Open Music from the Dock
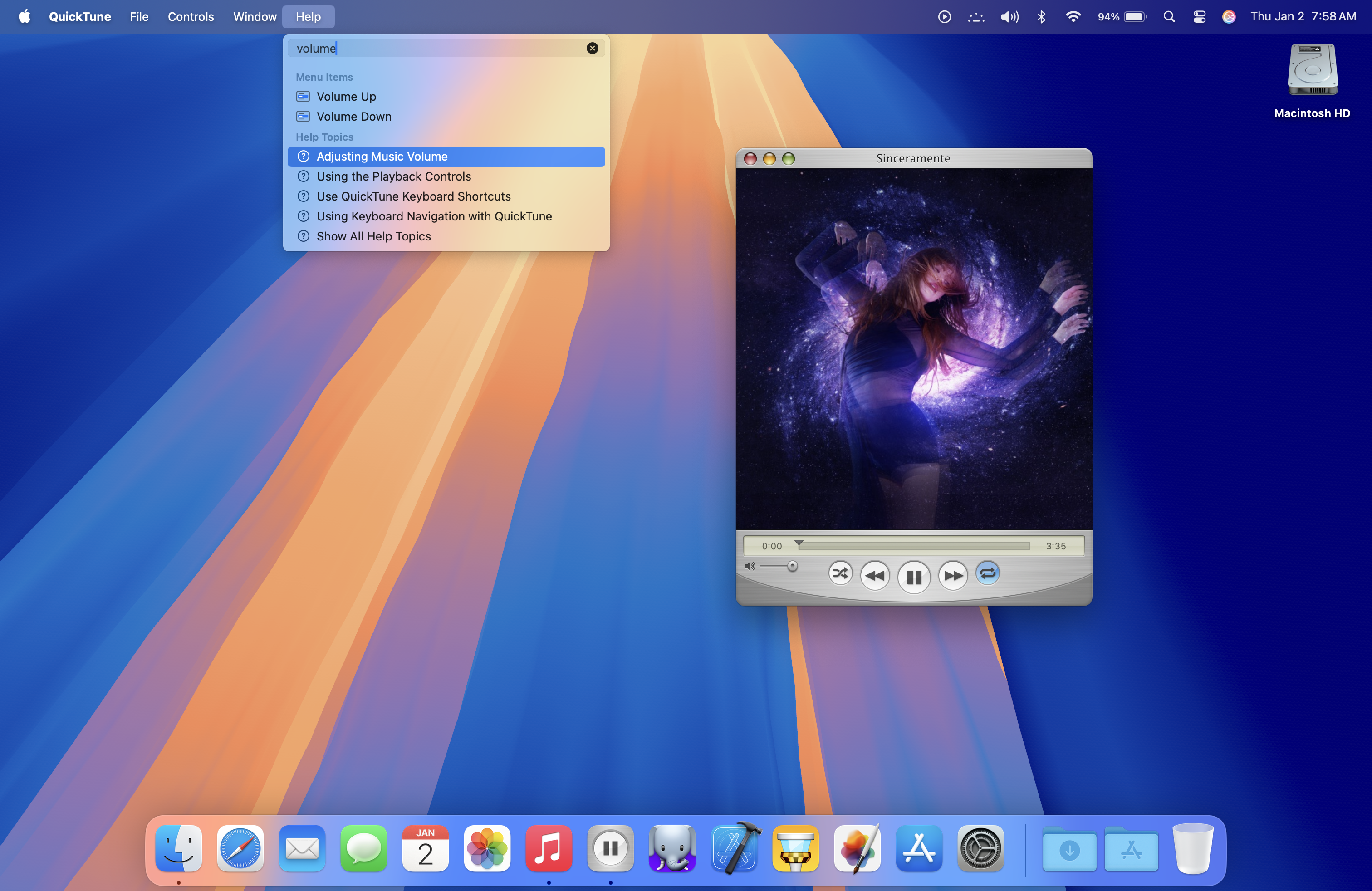This screenshot has width=1372, height=891. [549, 848]
